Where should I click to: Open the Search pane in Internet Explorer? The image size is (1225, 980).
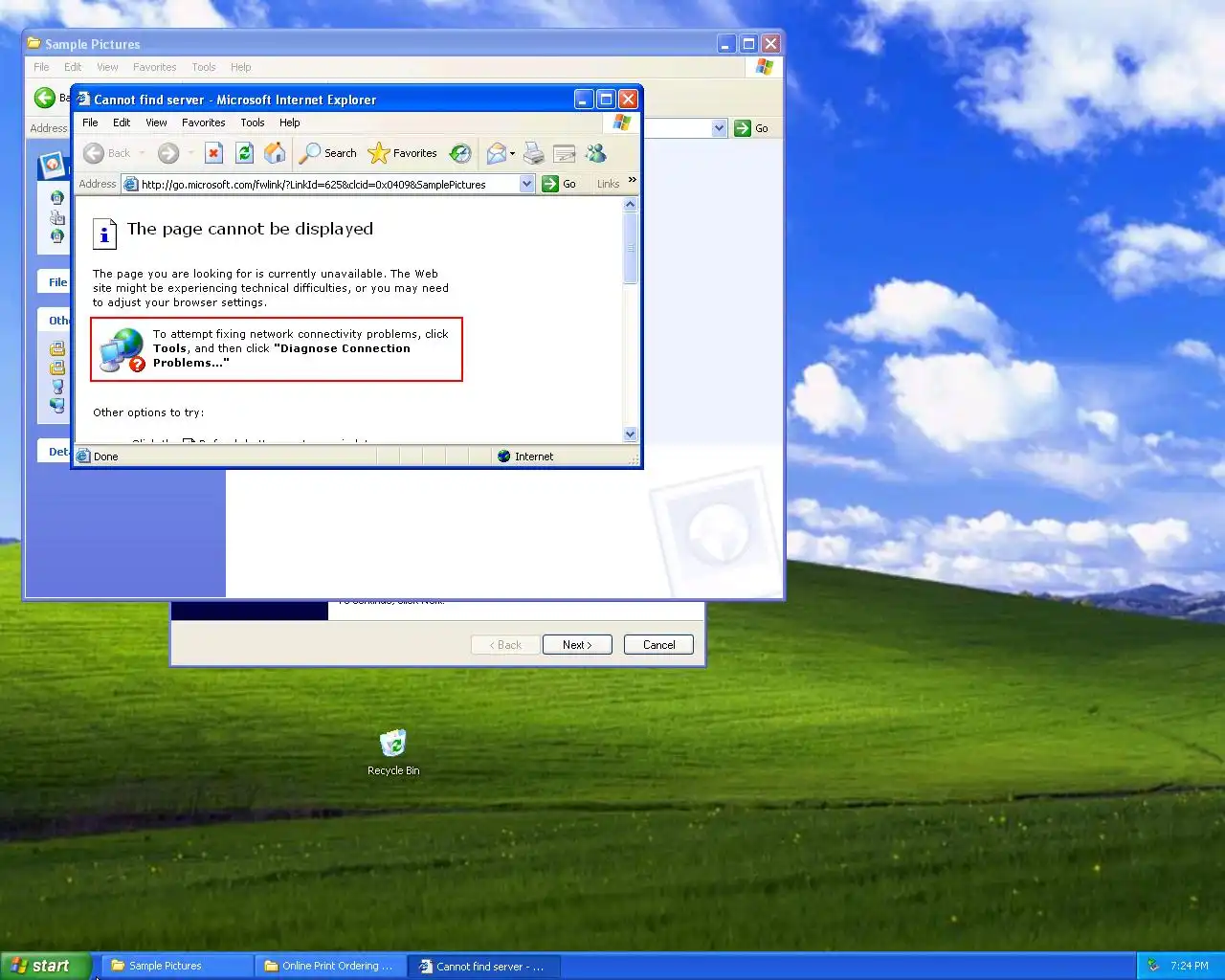[x=328, y=153]
